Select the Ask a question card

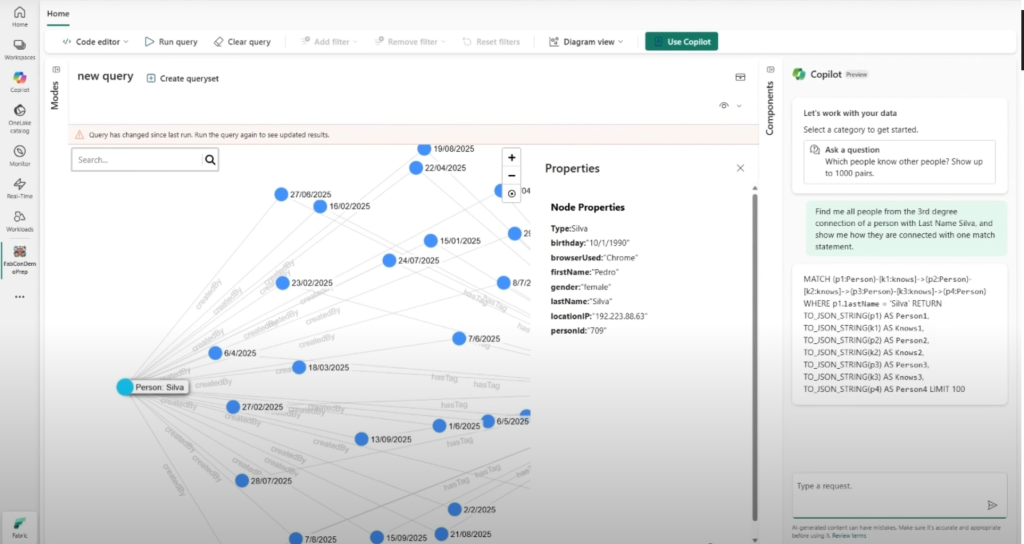click(x=899, y=161)
